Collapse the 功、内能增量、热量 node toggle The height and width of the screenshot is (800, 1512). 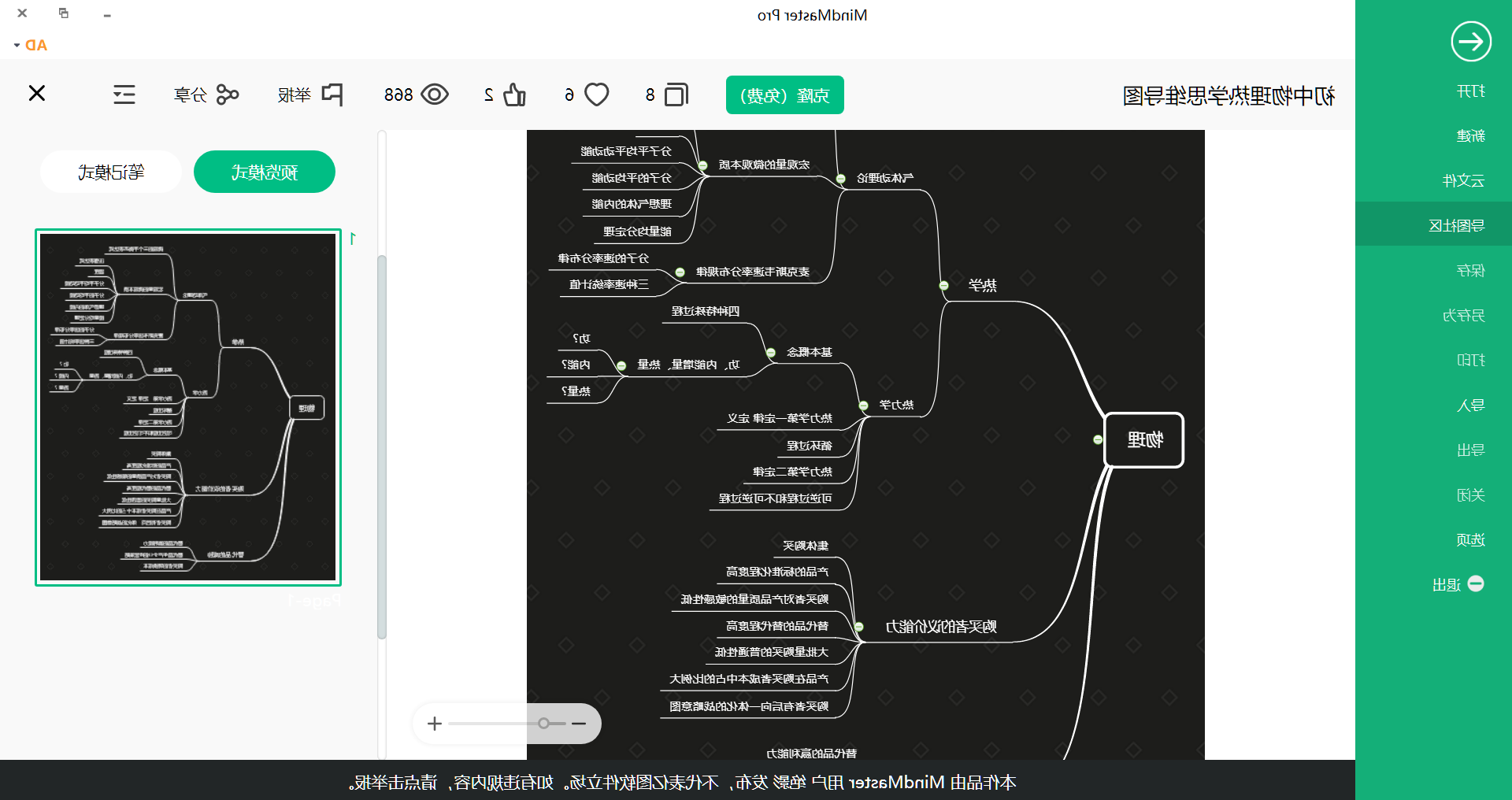click(x=621, y=365)
